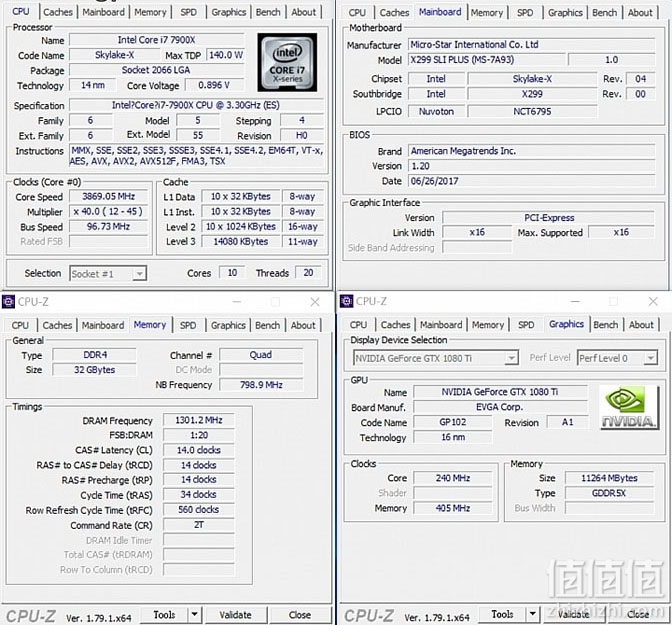The height and width of the screenshot is (625, 672).
Task: Click BIOS brand 'American Megatrends Inc.'
Action: pos(531,151)
